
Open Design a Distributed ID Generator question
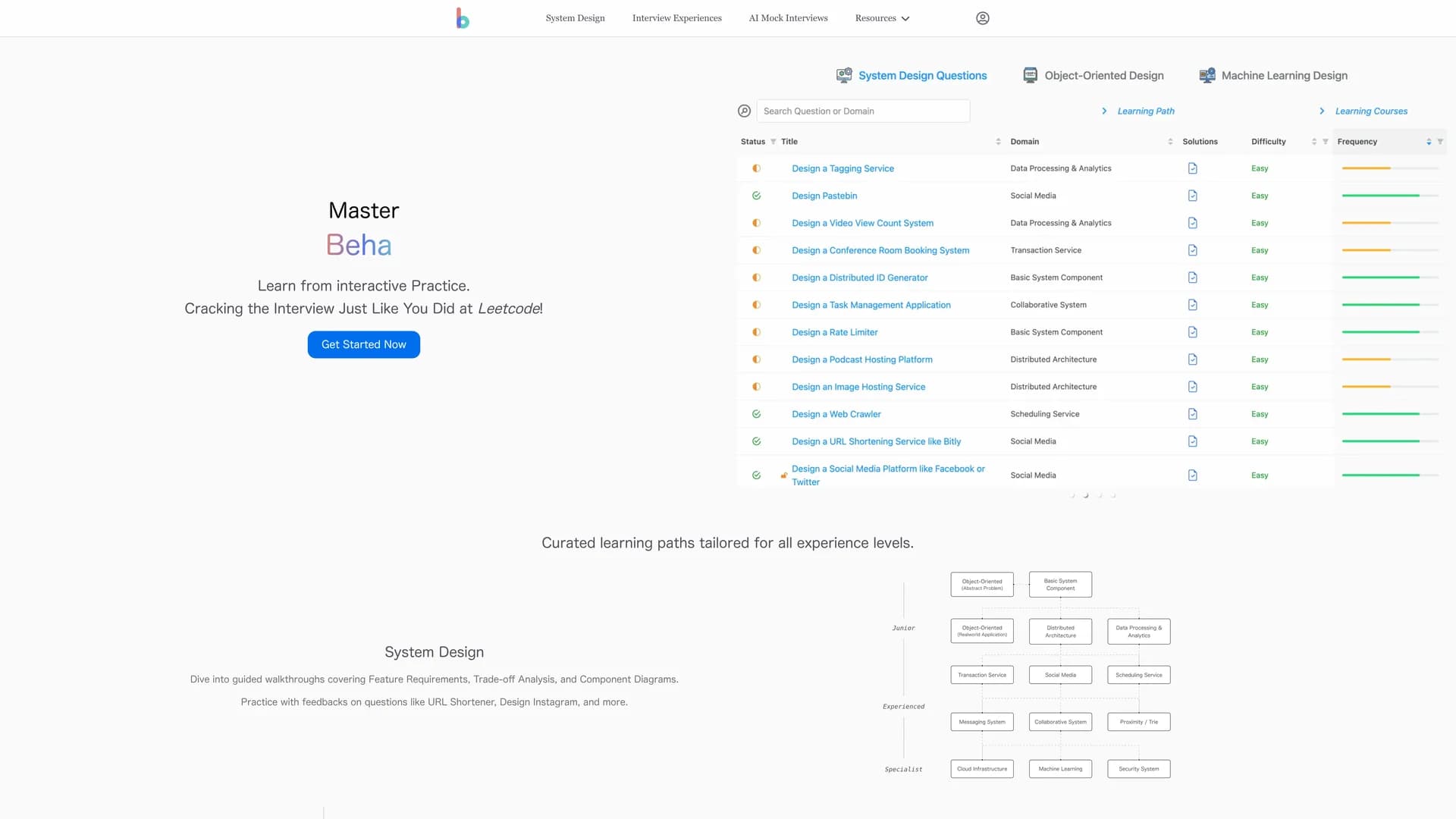pos(859,278)
